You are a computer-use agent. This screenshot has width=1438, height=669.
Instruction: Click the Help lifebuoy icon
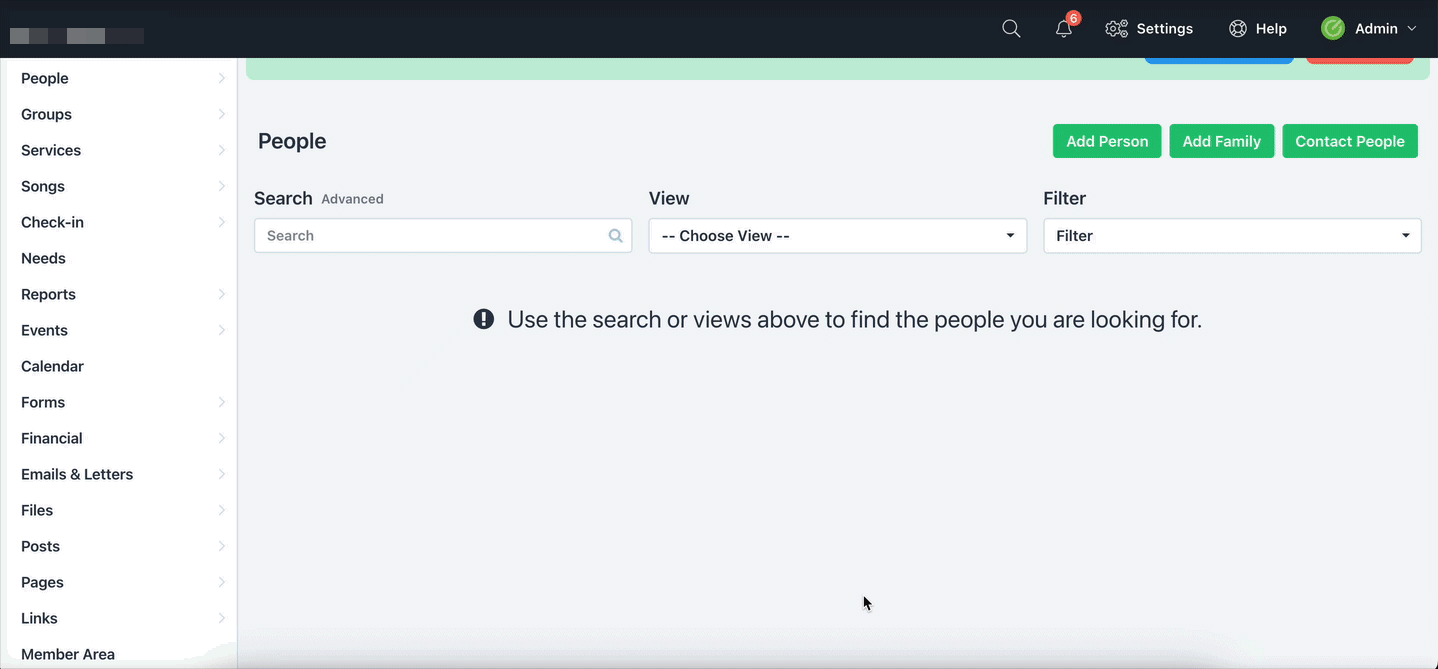[x=1237, y=29]
